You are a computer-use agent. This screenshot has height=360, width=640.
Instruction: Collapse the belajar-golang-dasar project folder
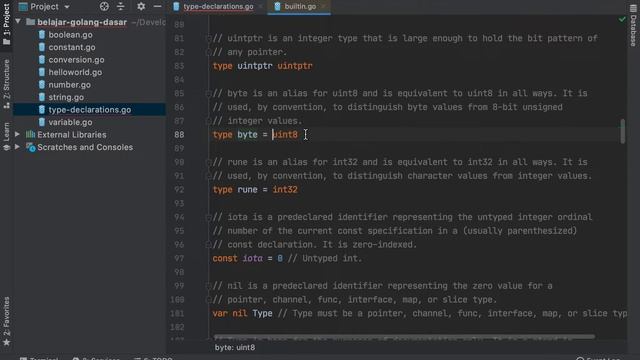[18, 22]
